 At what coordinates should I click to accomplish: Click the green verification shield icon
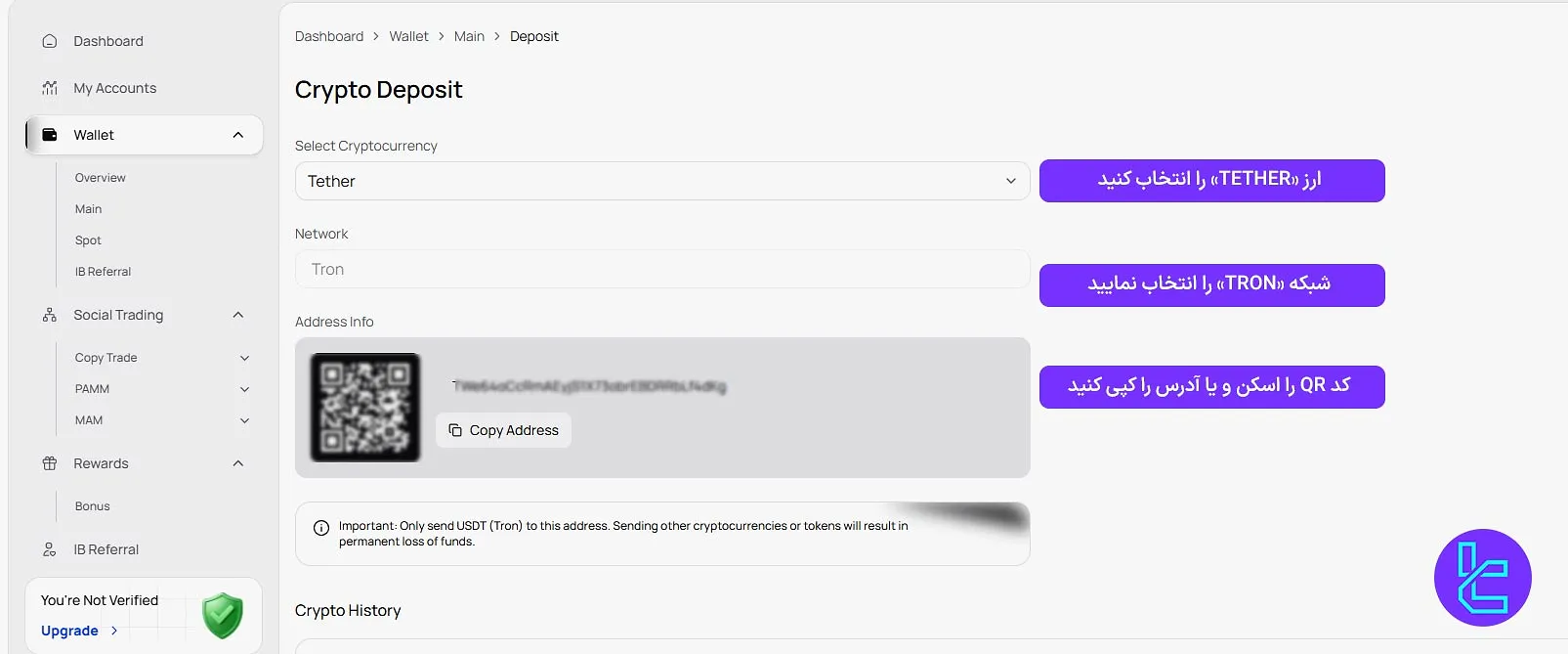[x=222, y=616]
